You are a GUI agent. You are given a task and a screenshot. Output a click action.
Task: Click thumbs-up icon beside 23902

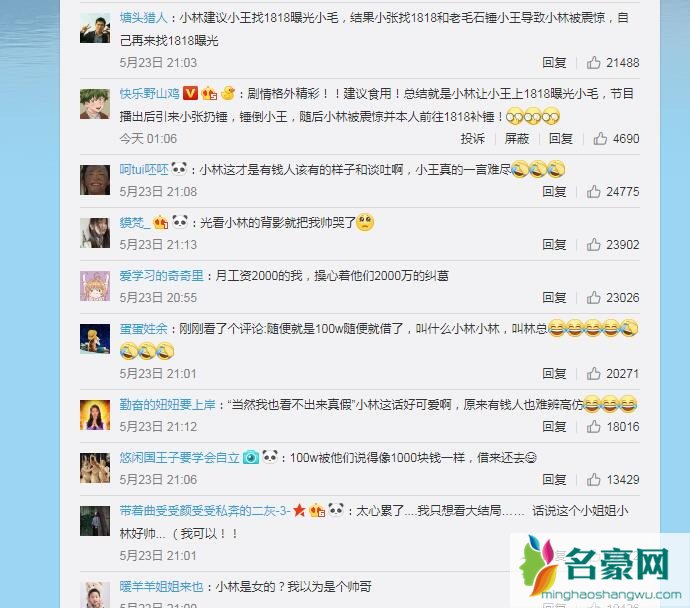pyautogui.click(x=593, y=245)
